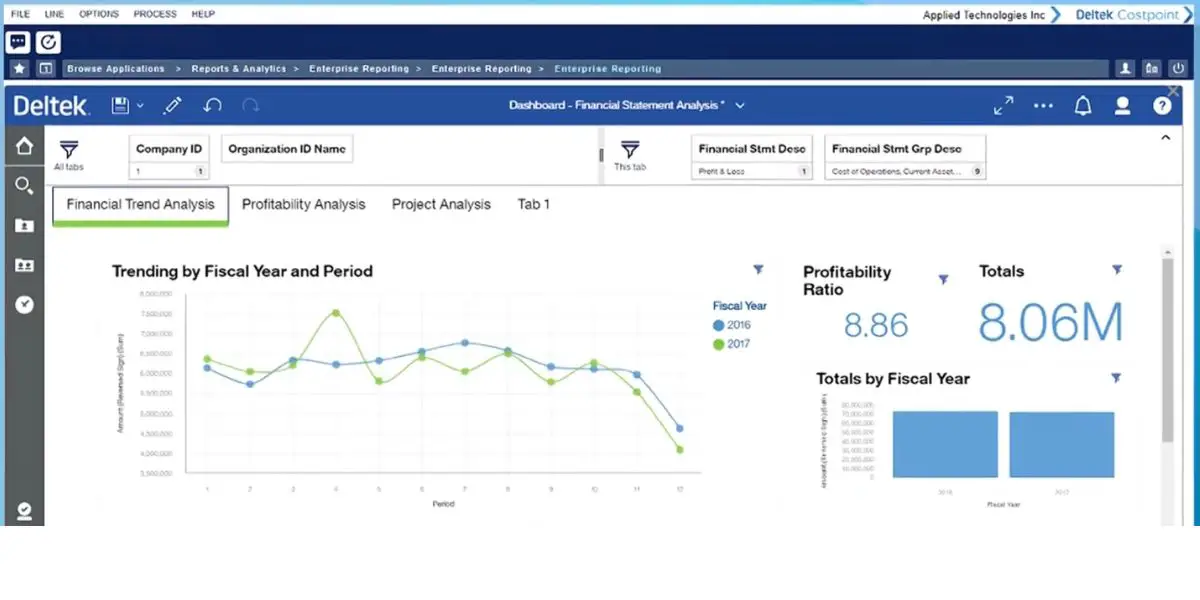This screenshot has width=1200, height=600.
Task: Click the dashboard vertical scrollbar
Action: (x=1167, y=350)
